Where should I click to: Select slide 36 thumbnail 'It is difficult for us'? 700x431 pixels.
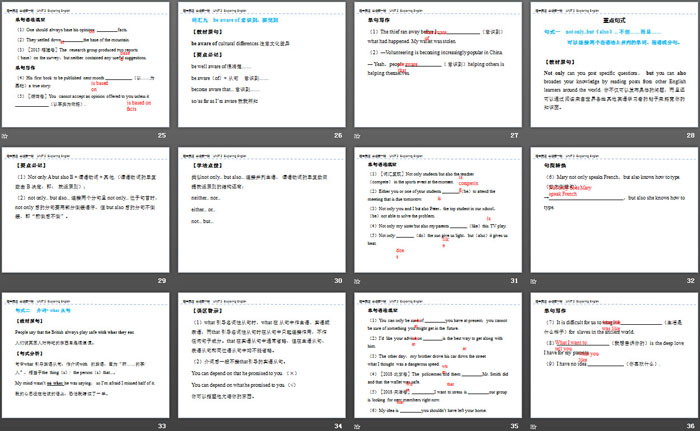(614, 356)
